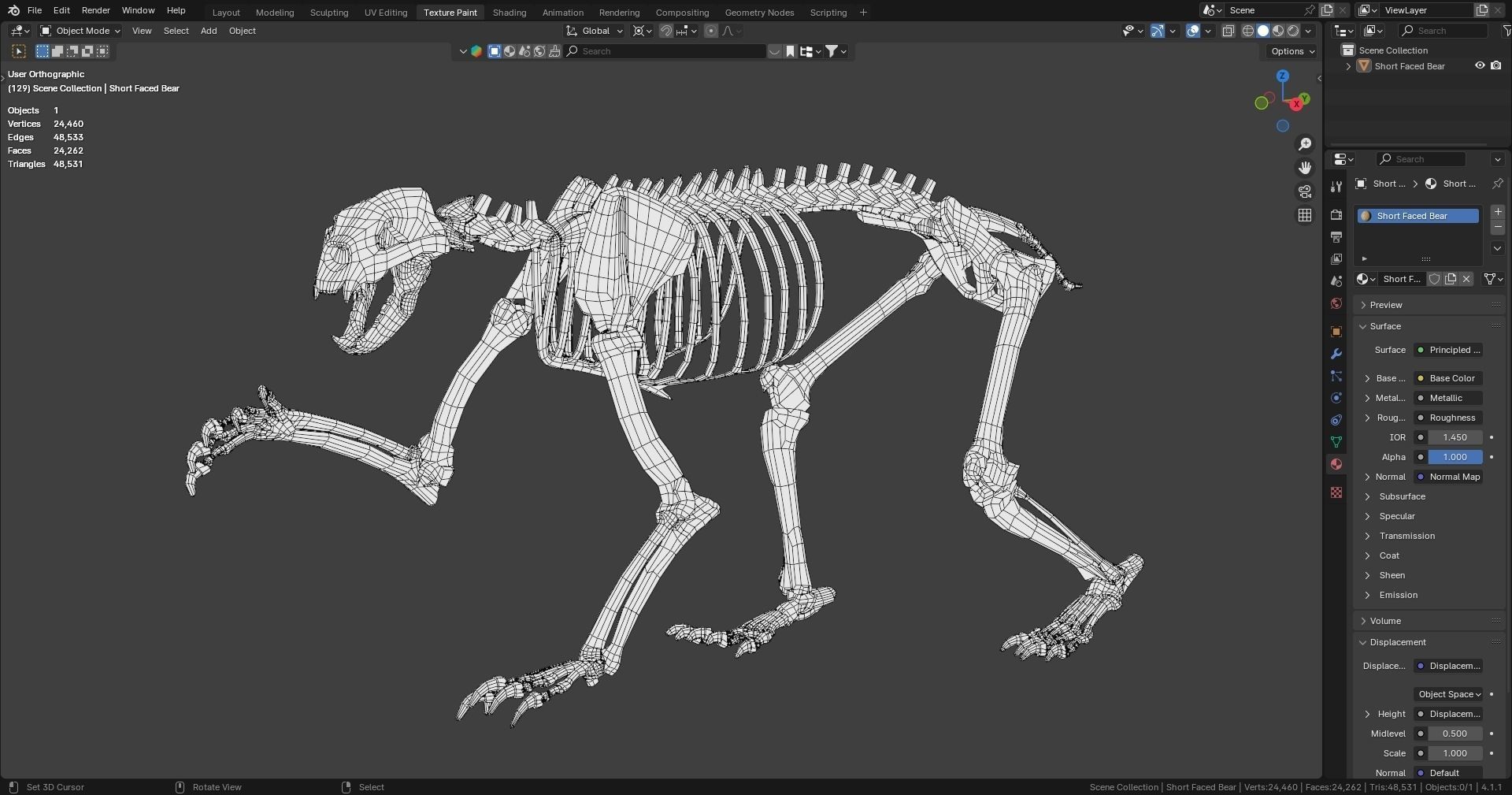Expand the Preview panel
The width and height of the screenshot is (1512, 795).
point(1385,305)
